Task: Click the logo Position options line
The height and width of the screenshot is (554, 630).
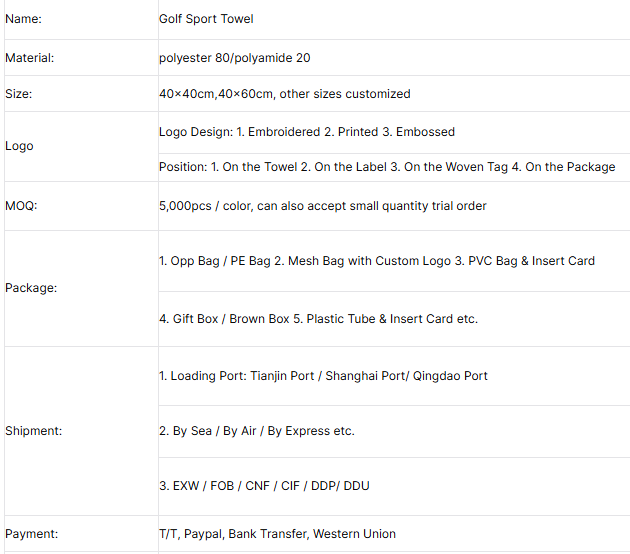Action: pyautogui.click(x=387, y=167)
